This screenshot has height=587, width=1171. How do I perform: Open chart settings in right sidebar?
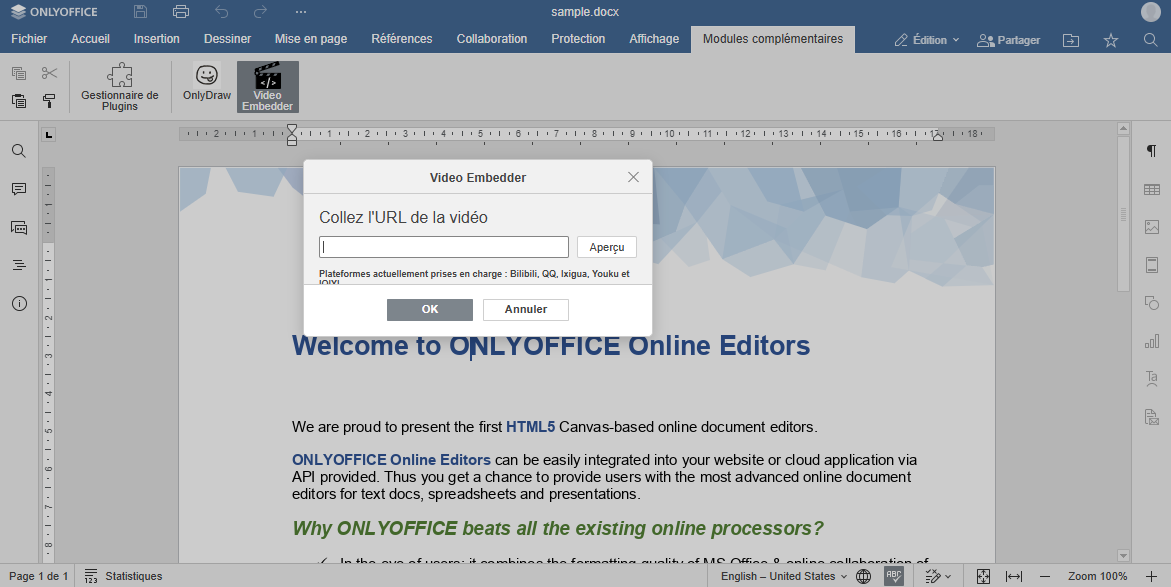[x=1152, y=341]
